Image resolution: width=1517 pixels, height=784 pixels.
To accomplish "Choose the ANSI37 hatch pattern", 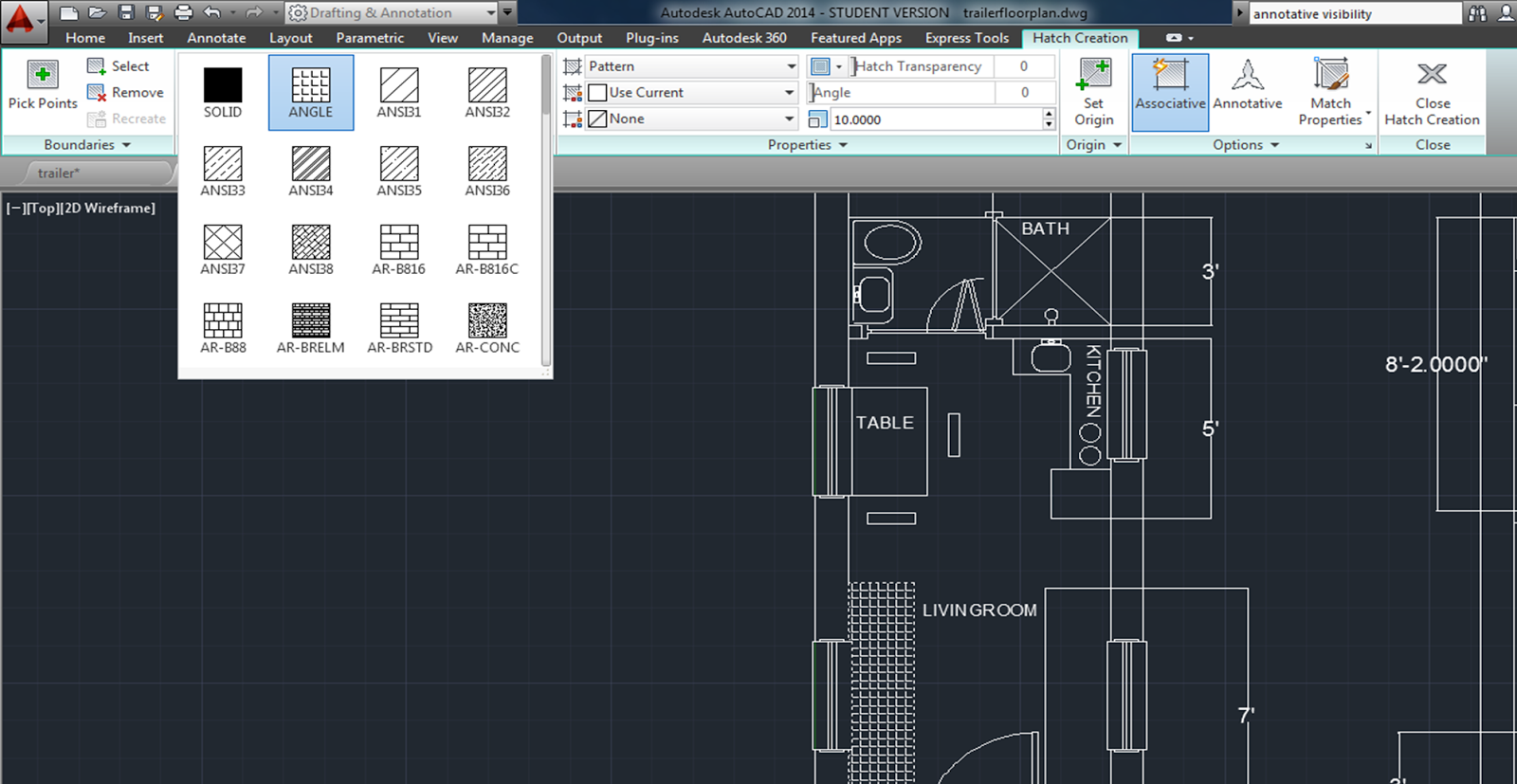I will click(x=223, y=249).
